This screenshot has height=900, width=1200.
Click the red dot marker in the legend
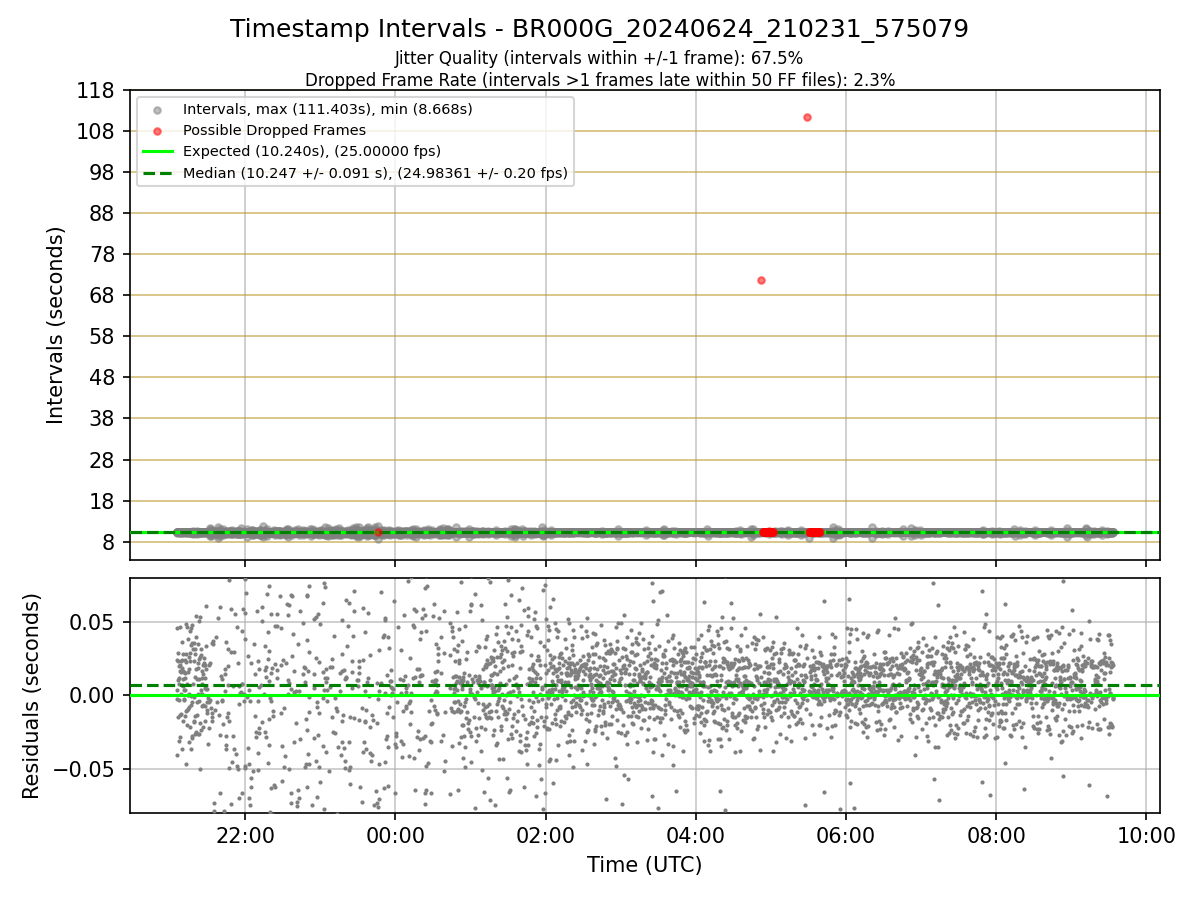tap(157, 131)
